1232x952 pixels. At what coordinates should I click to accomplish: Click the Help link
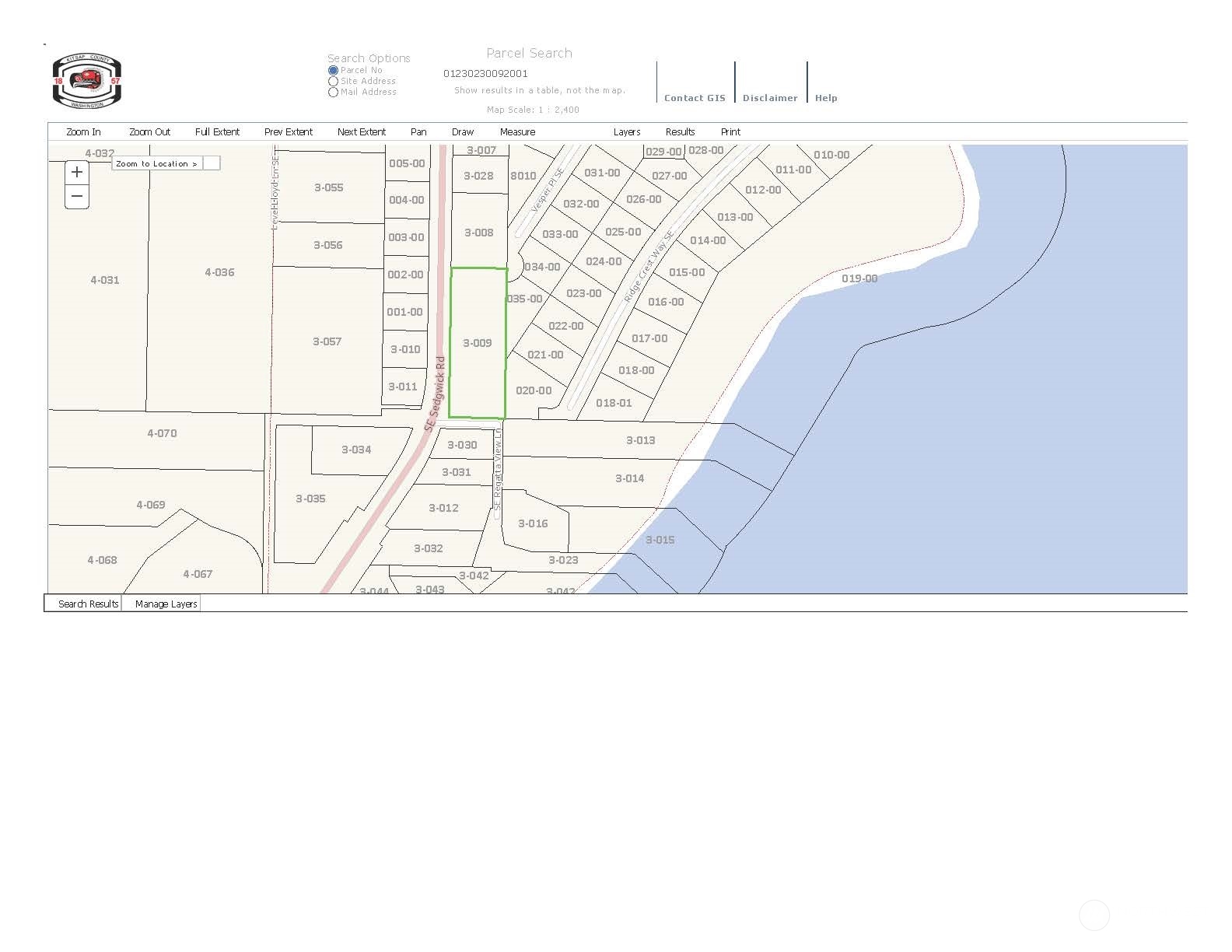(826, 98)
